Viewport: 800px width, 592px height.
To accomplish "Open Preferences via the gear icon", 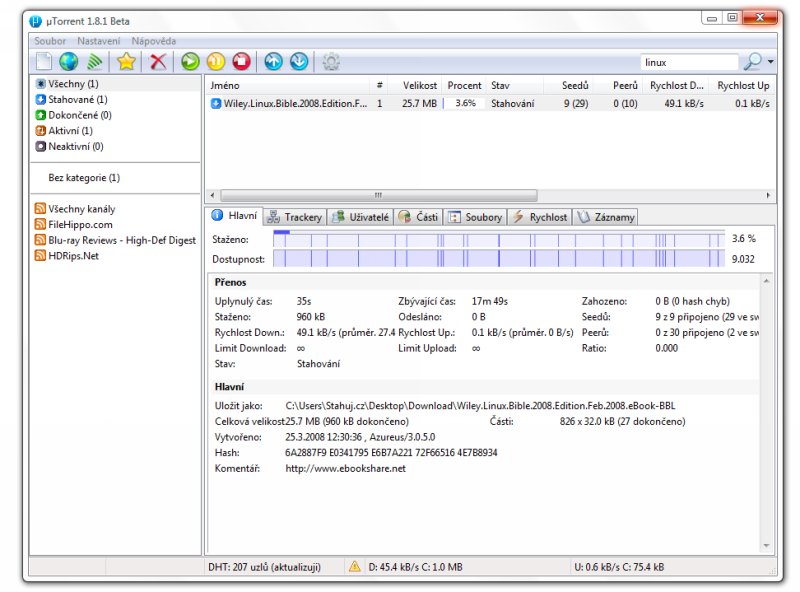I will click(331, 62).
